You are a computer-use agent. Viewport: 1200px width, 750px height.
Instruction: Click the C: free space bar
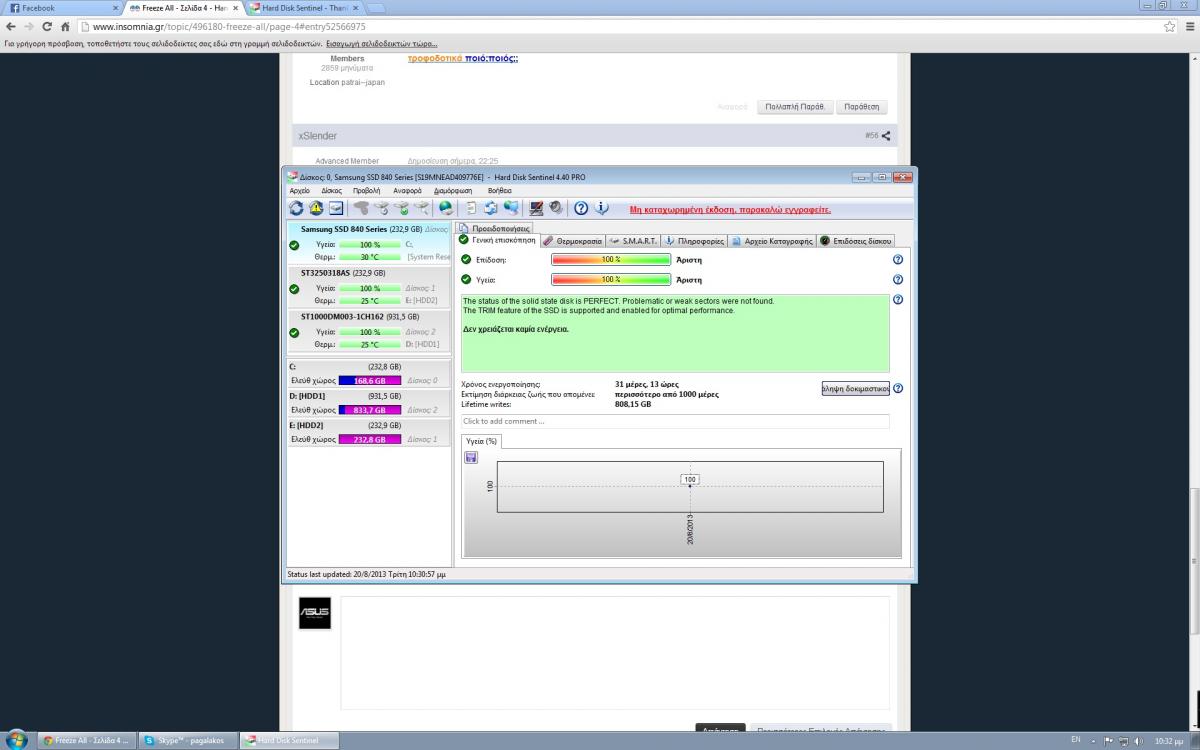coord(370,380)
